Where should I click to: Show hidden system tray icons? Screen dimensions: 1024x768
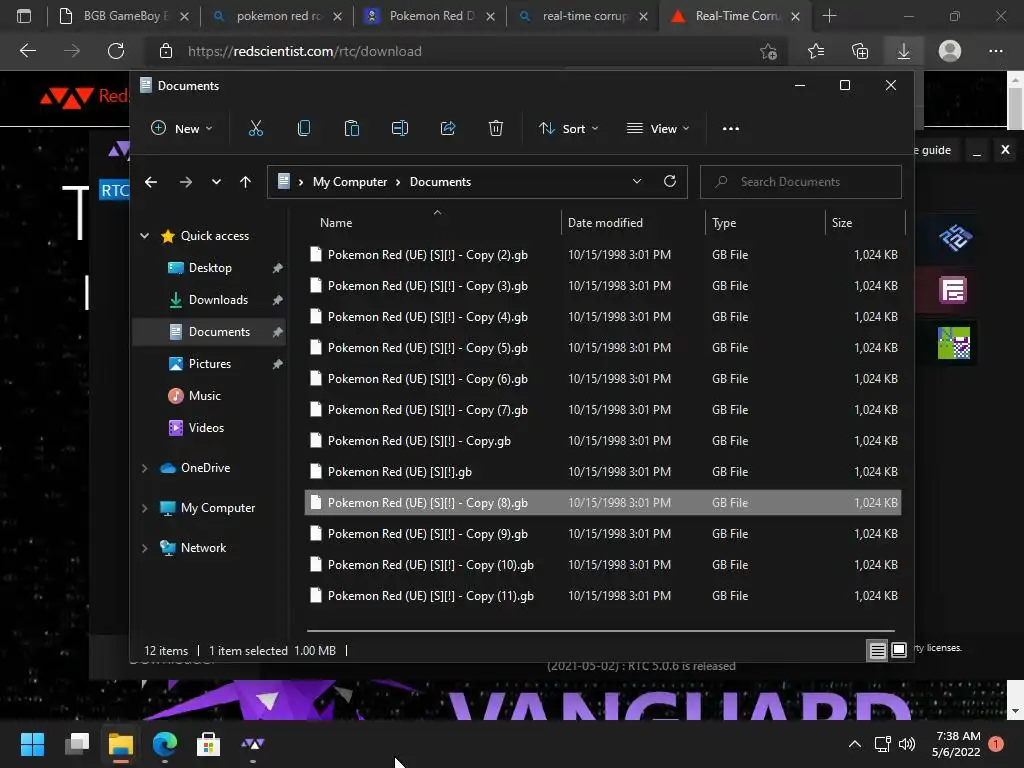click(854, 744)
